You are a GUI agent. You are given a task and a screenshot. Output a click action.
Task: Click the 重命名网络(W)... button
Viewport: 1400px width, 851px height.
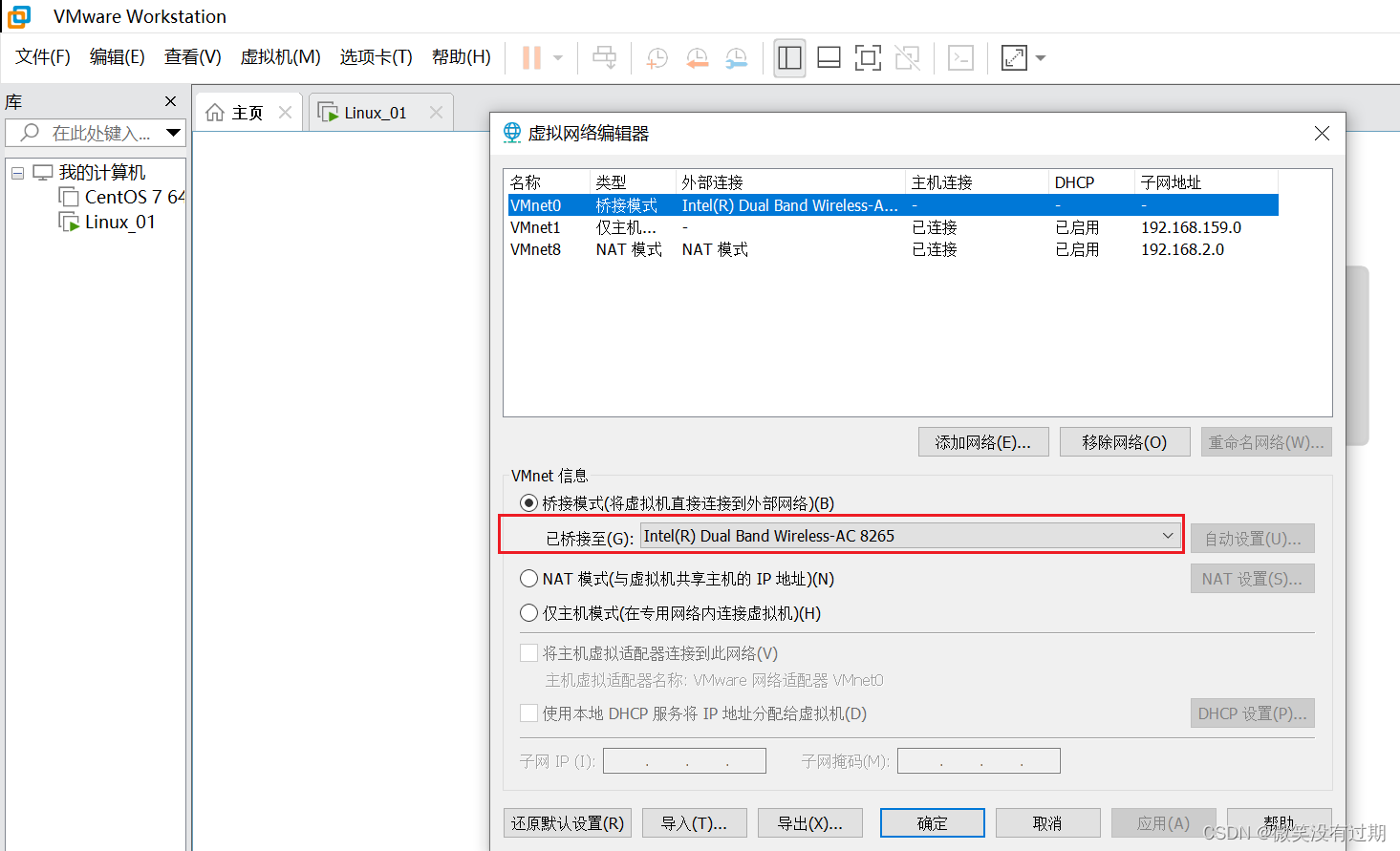click(1266, 442)
